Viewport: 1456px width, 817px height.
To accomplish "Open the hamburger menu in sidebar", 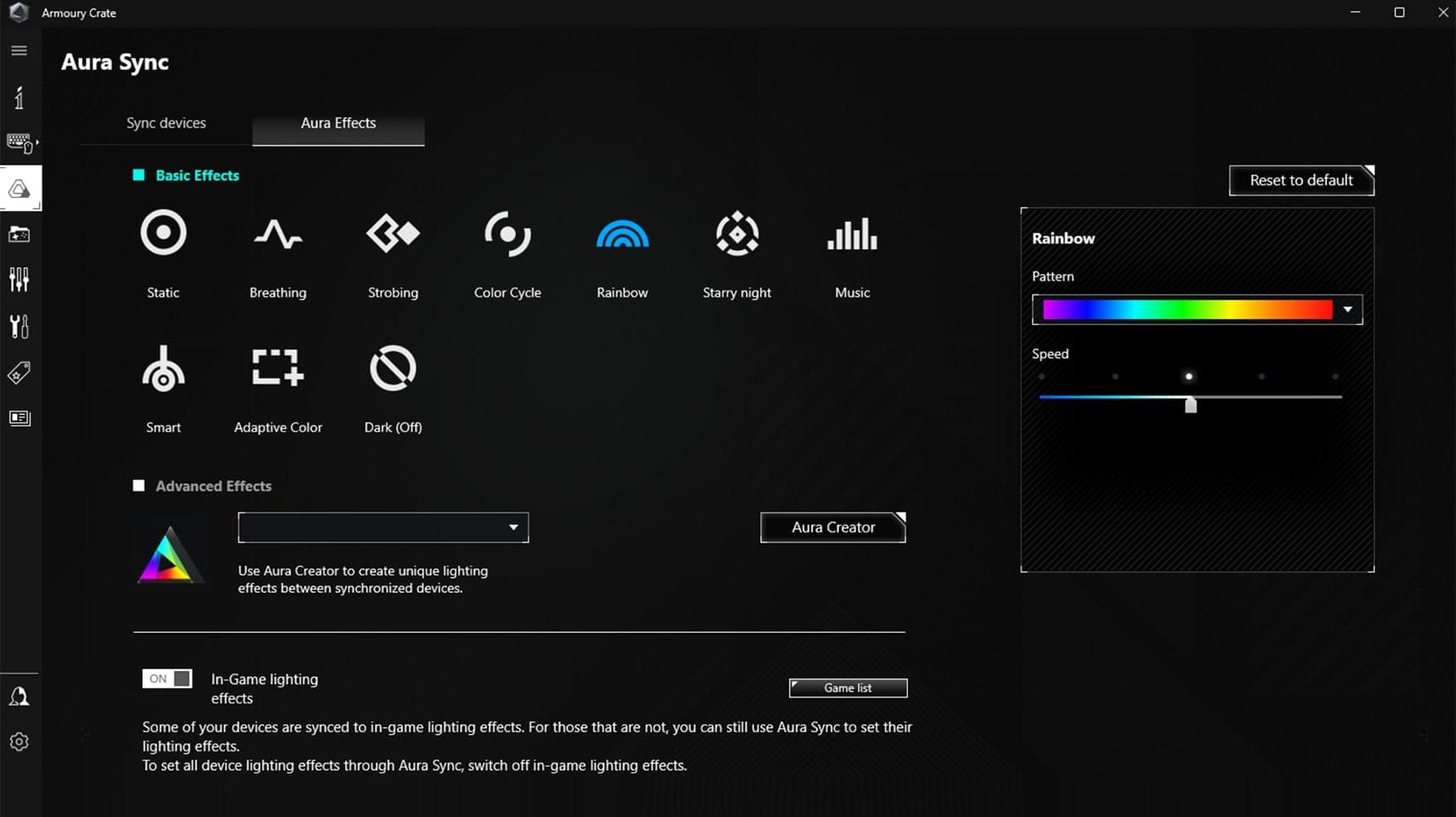I will (19, 51).
